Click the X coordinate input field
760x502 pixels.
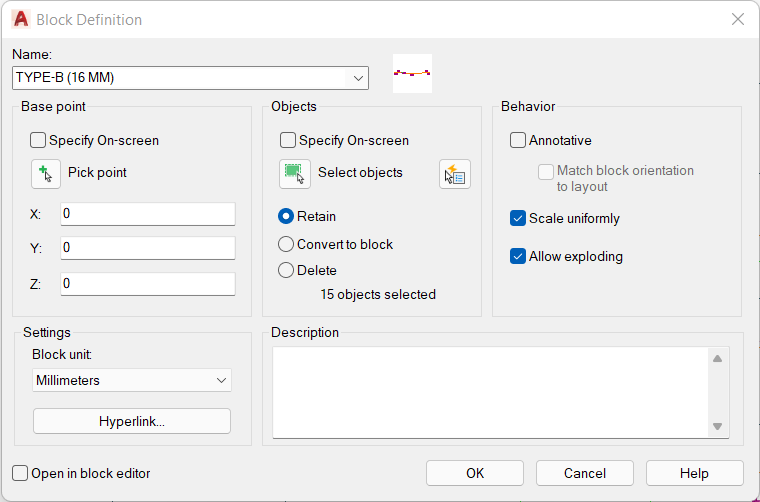[x=148, y=214]
